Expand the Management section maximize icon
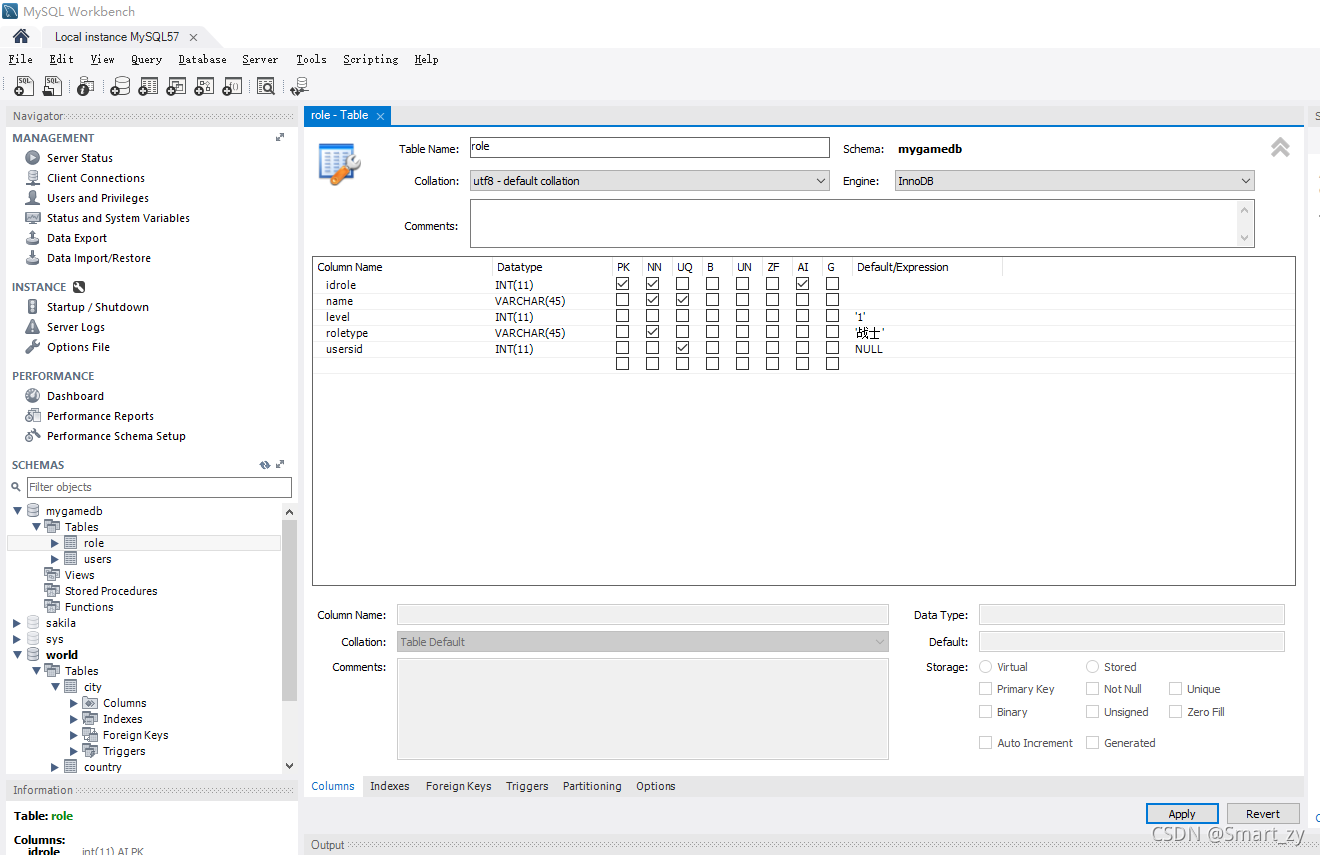 [x=280, y=138]
